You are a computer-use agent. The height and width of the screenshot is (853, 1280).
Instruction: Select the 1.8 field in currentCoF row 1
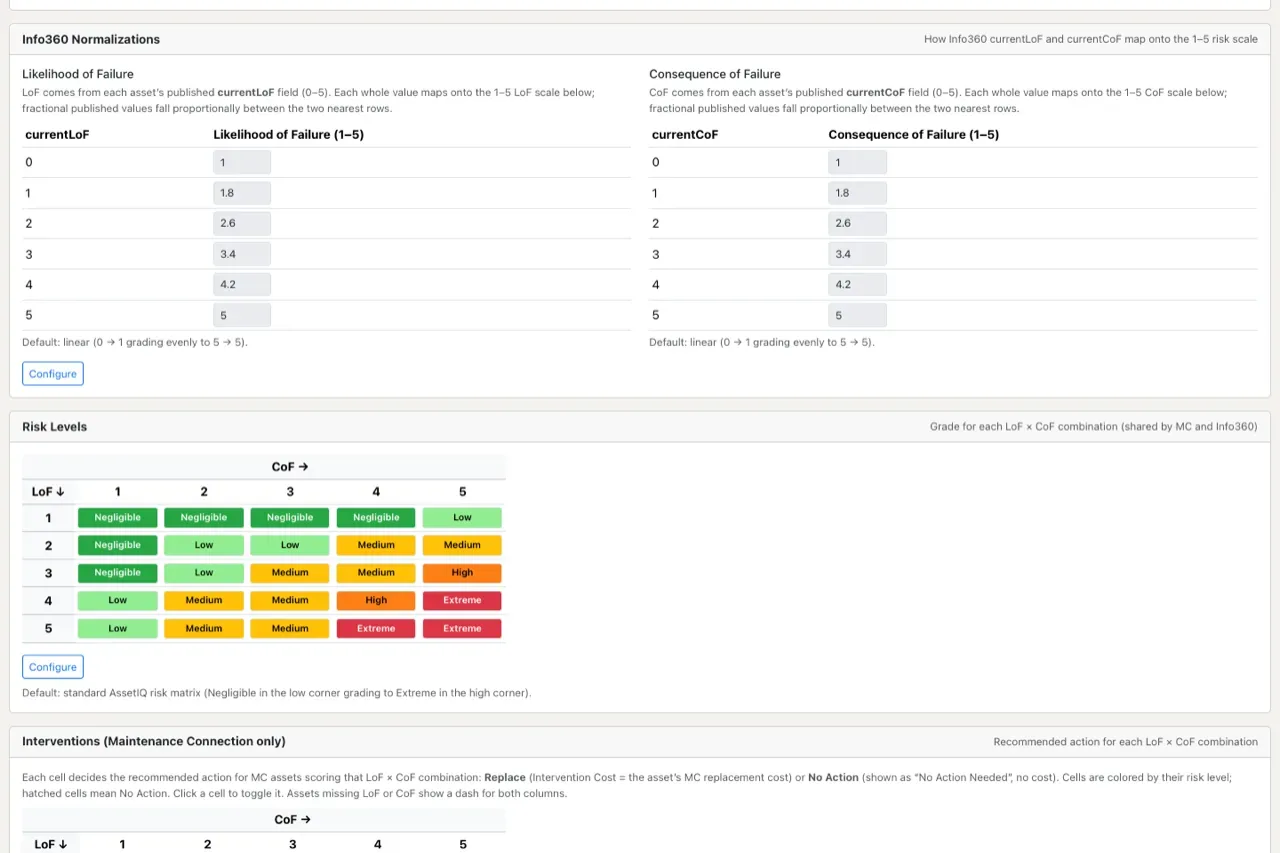(857, 193)
